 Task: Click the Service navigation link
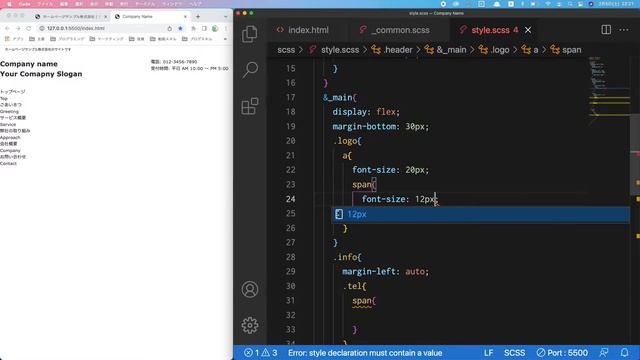pos(8,124)
